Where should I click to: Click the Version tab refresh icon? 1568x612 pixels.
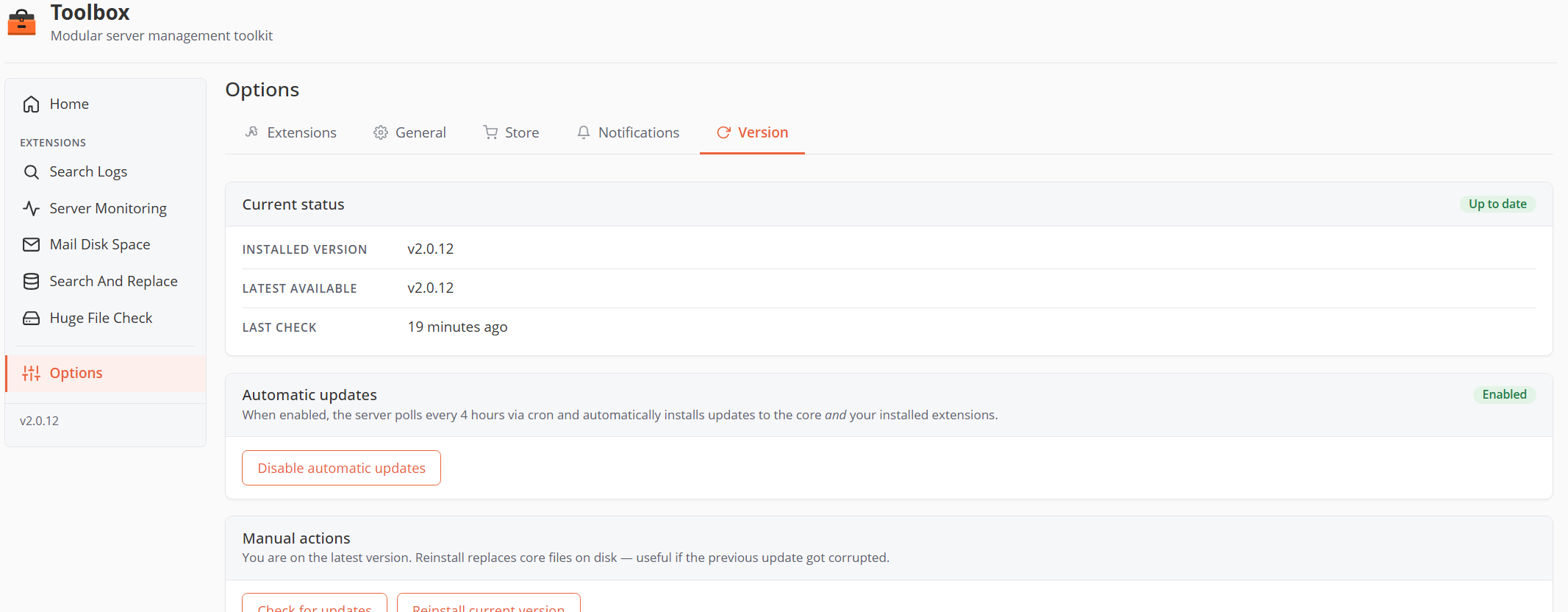pyautogui.click(x=723, y=132)
